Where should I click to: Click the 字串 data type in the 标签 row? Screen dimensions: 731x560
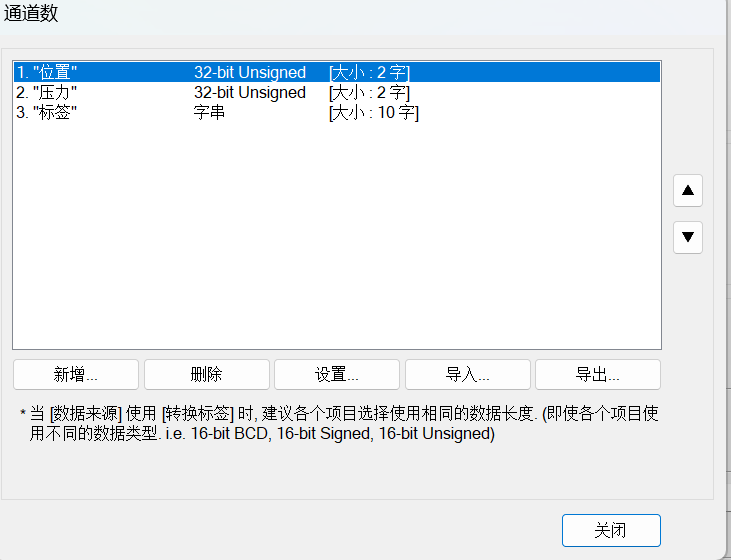[x=209, y=112]
